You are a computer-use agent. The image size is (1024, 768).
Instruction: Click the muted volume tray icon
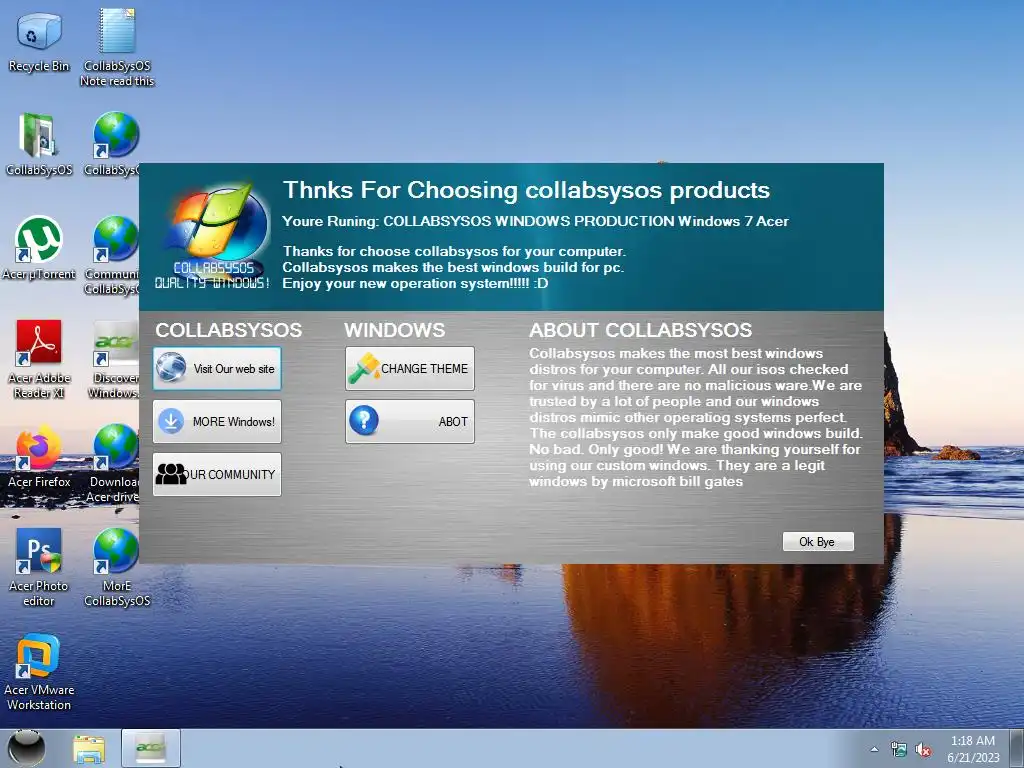pos(923,750)
